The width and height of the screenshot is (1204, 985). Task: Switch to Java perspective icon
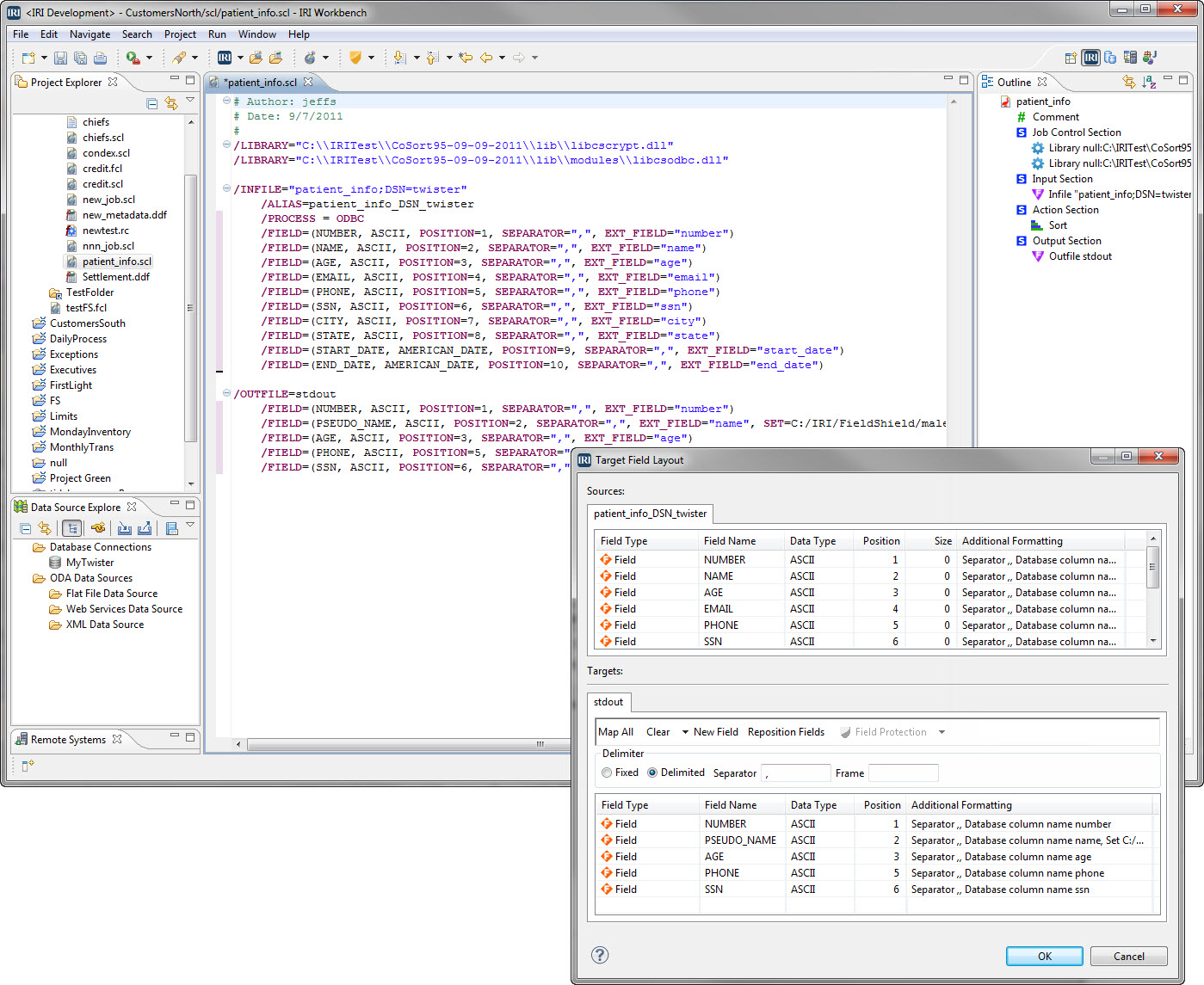pyautogui.click(x=1150, y=58)
